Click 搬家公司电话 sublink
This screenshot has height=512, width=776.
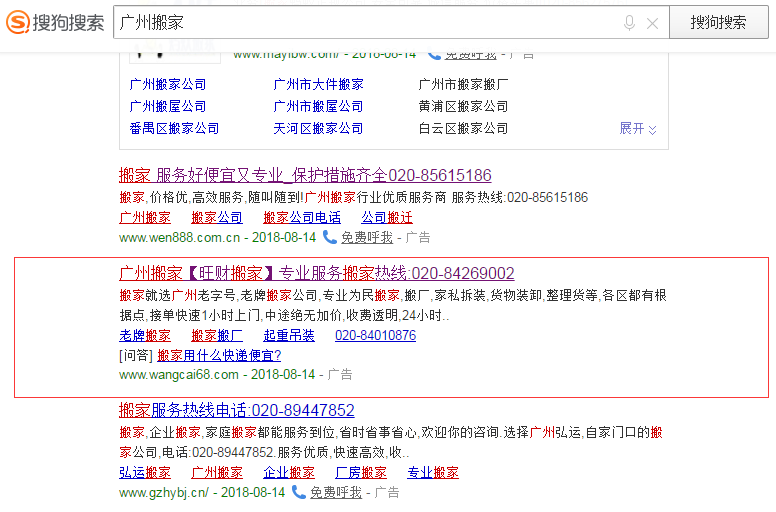coord(302,217)
